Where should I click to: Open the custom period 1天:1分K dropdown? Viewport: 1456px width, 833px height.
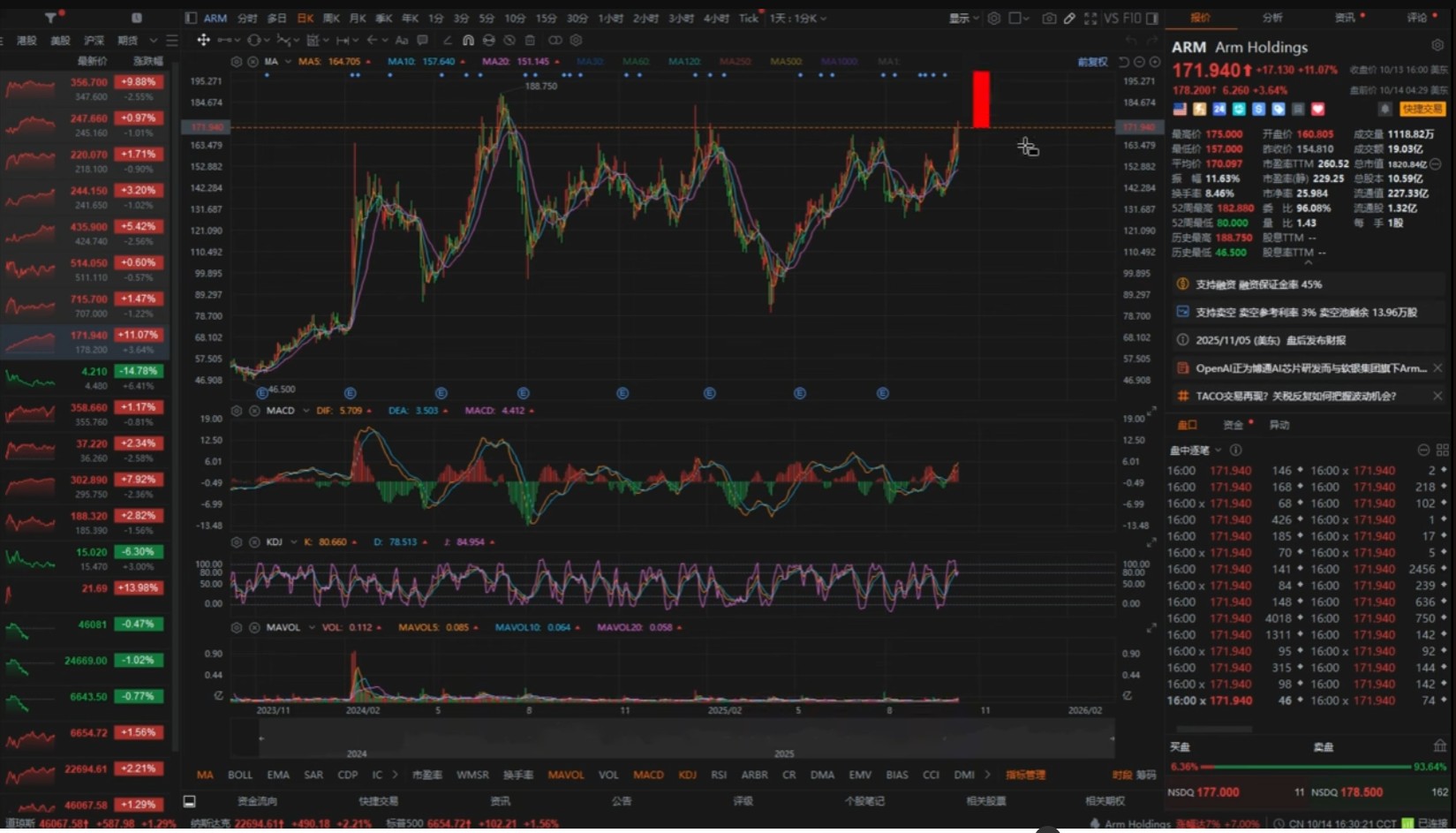click(798, 18)
